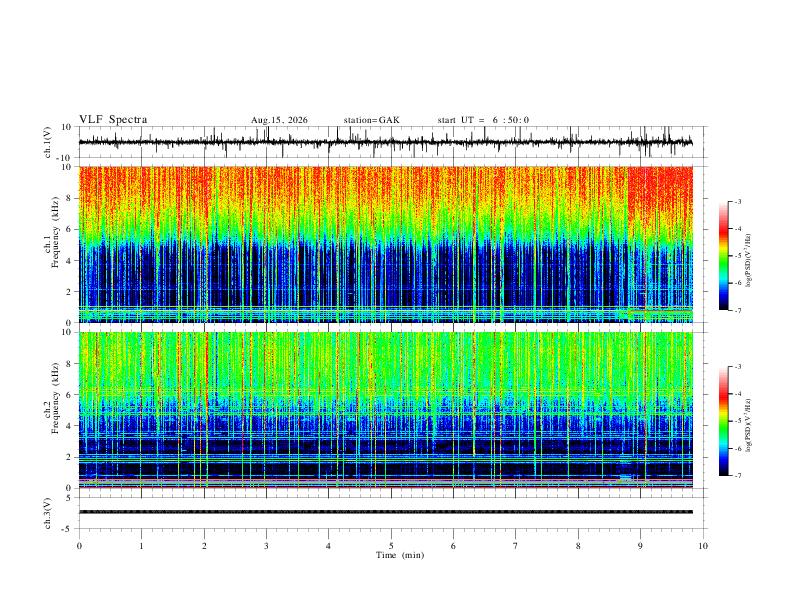Click the 10 minute tick on Time axis
The width and height of the screenshot is (792, 612).
[x=703, y=546]
